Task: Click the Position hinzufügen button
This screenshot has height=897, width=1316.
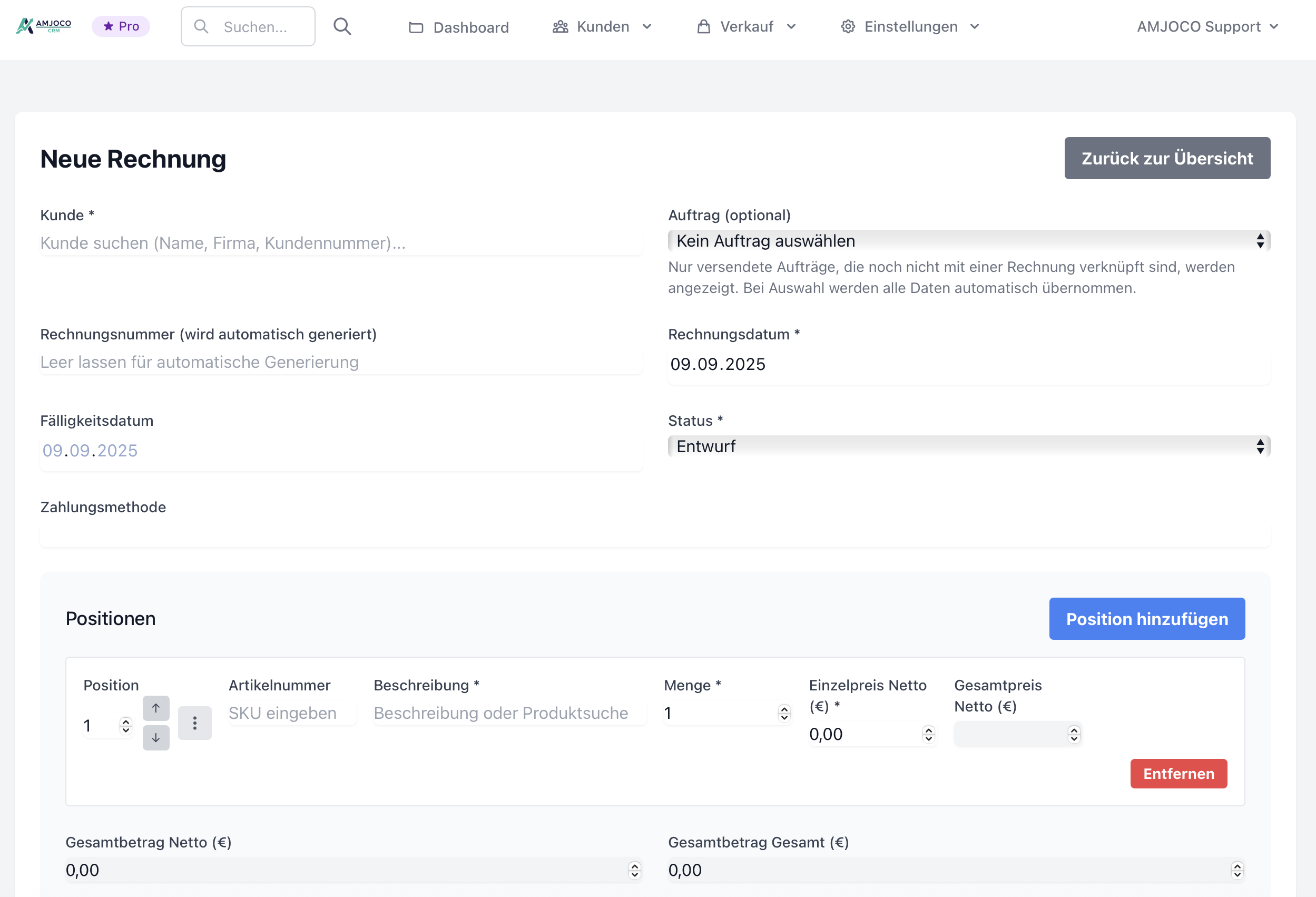Action: tap(1146, 619)
